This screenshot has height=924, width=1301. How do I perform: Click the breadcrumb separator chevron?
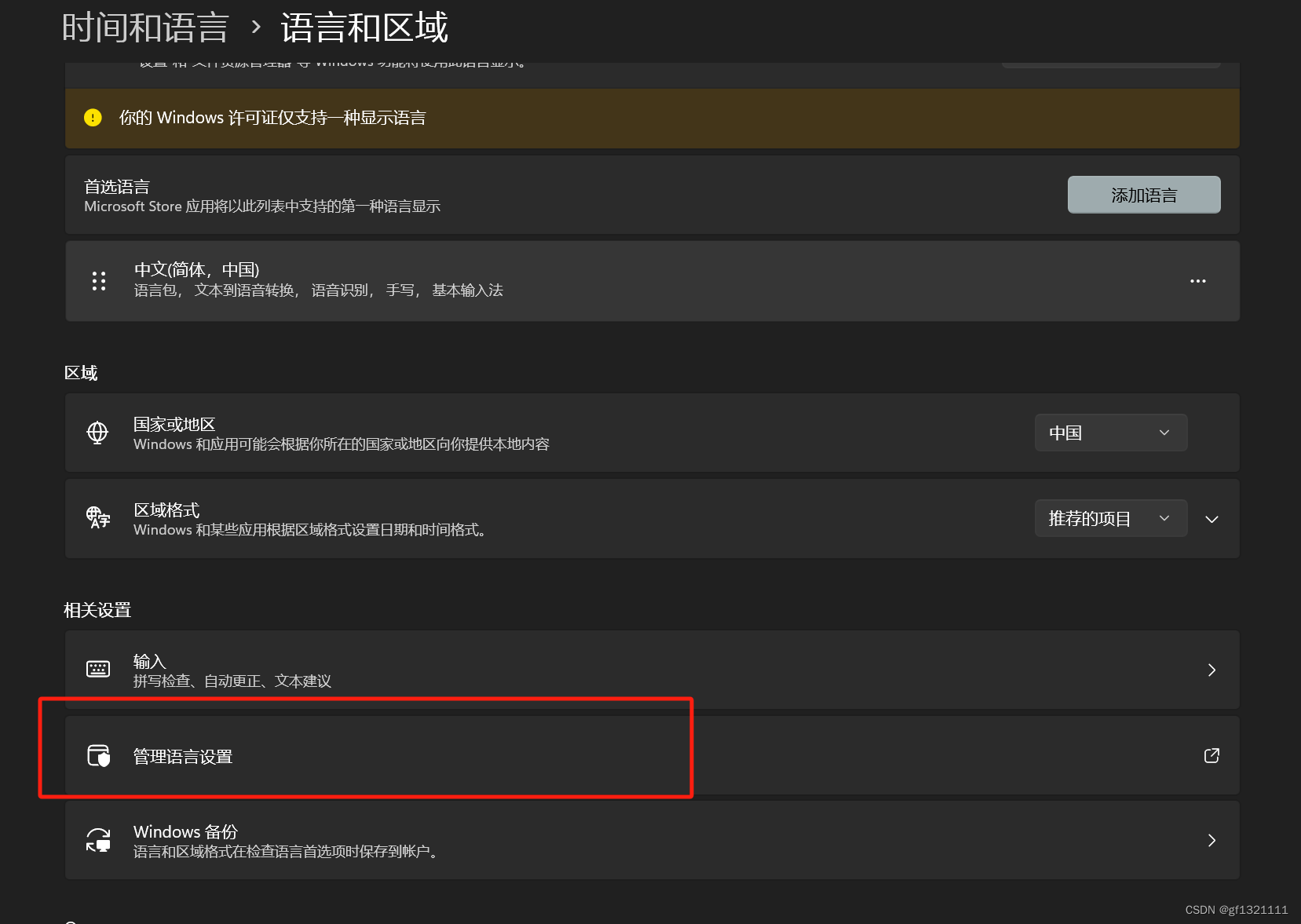click(x=256, y=27)
